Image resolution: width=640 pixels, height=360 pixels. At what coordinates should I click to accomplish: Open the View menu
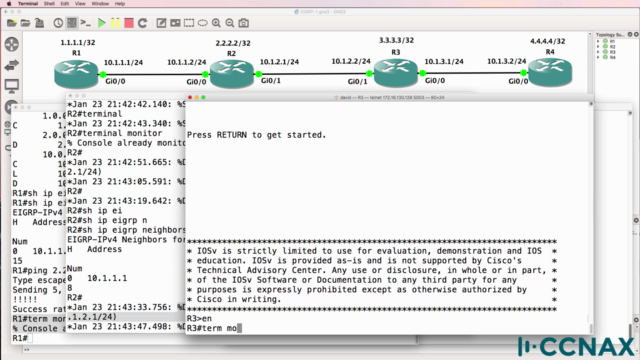tap(80, 4)
